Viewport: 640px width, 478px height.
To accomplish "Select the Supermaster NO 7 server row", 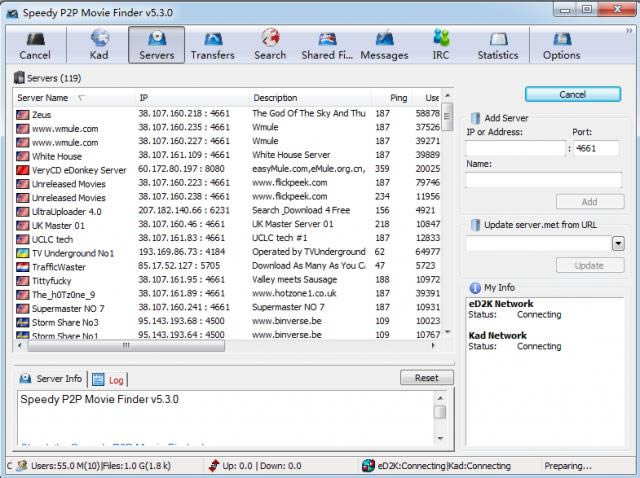I will pos(228,308).
